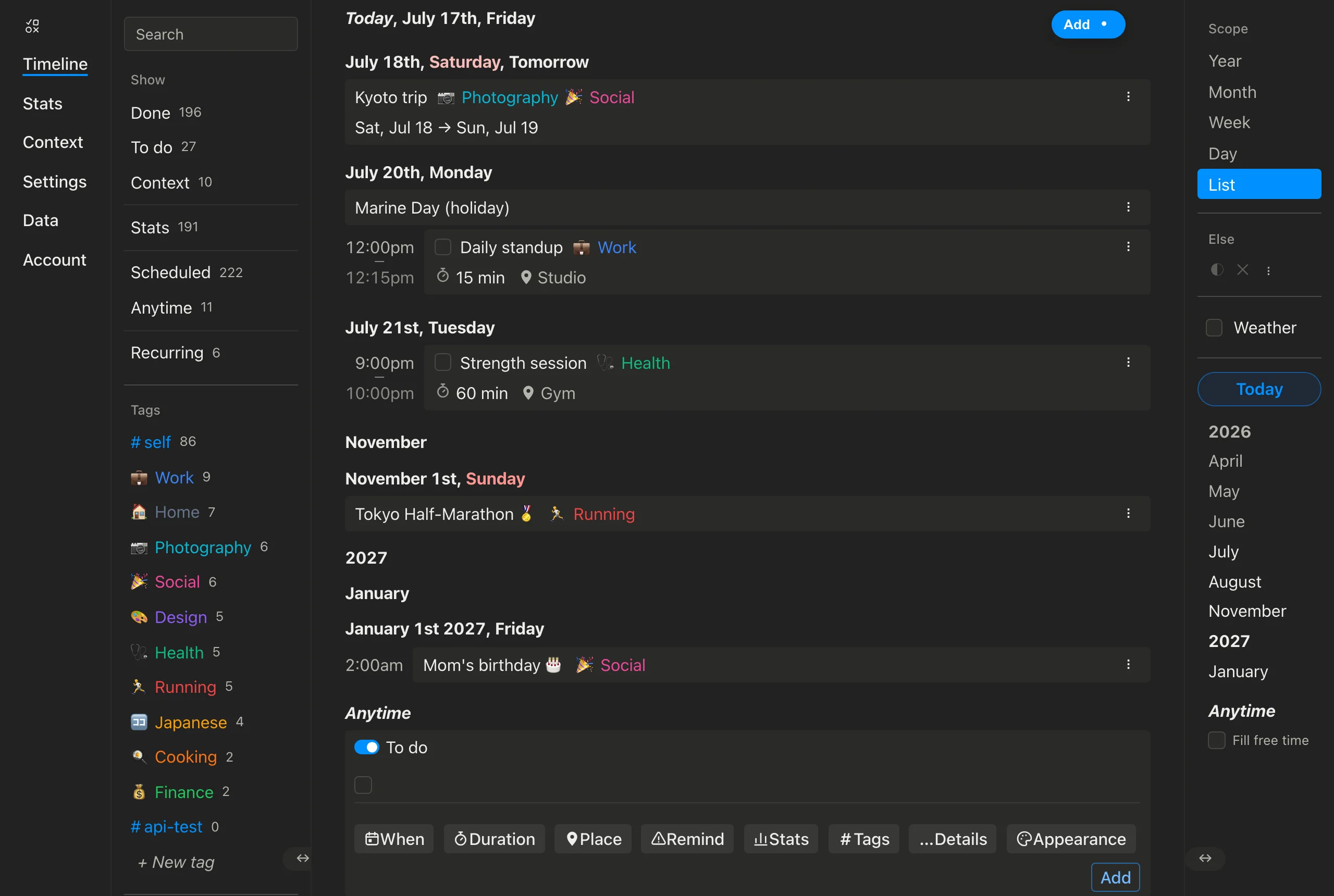
Task: Toggle the To do switch in Anytime
Action: (366, 747)
